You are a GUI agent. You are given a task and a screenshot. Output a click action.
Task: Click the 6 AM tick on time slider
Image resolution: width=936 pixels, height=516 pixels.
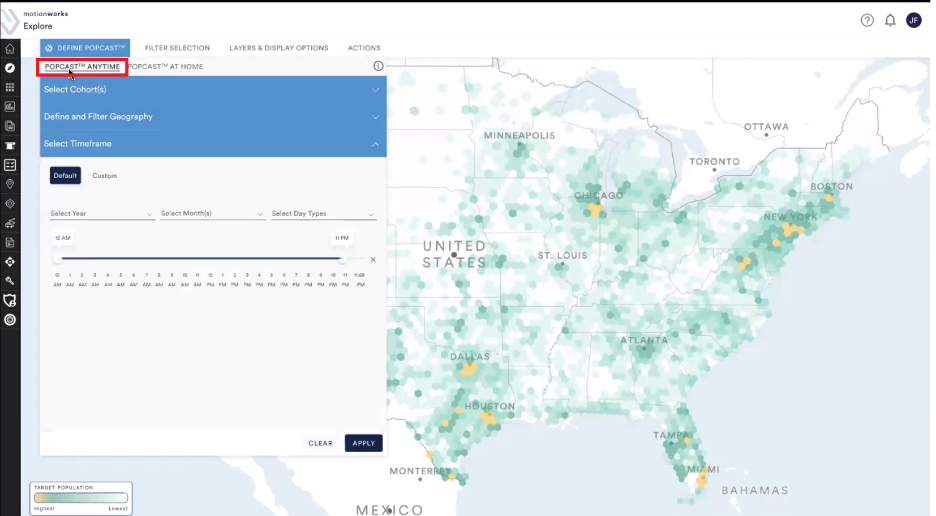[134, 280]
